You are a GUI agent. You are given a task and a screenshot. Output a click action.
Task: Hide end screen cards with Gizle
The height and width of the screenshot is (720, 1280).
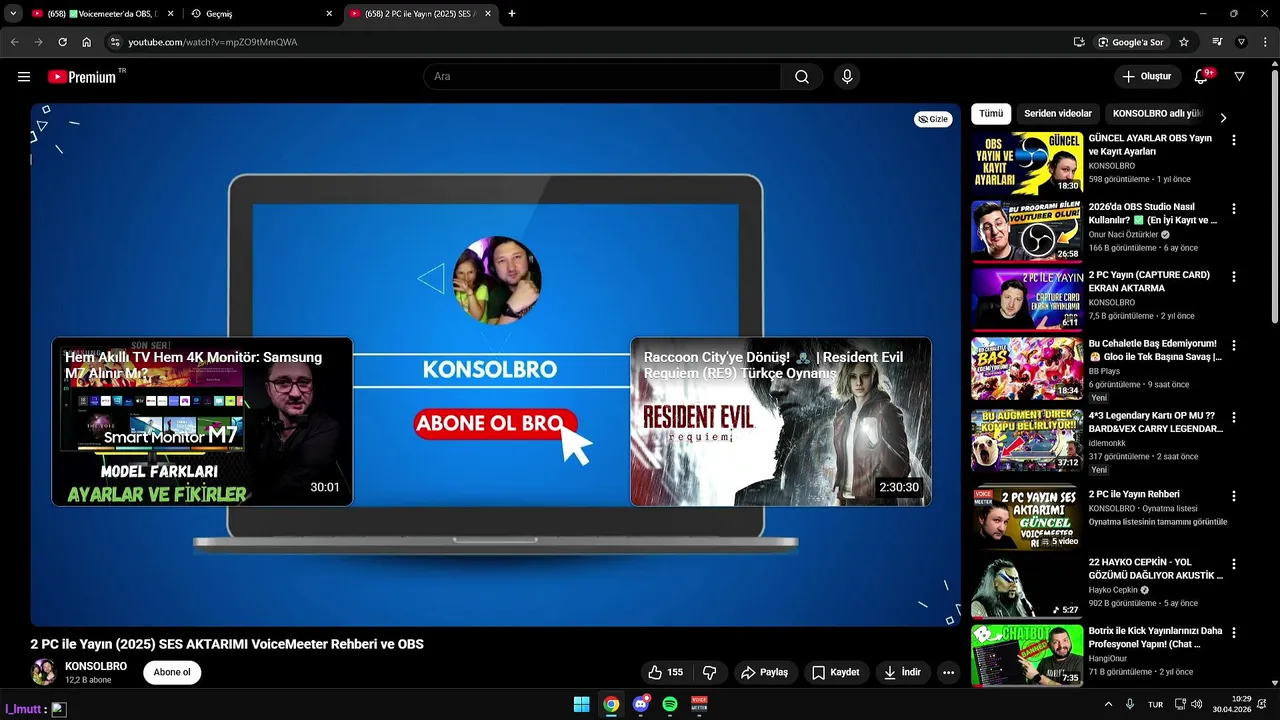933,119
